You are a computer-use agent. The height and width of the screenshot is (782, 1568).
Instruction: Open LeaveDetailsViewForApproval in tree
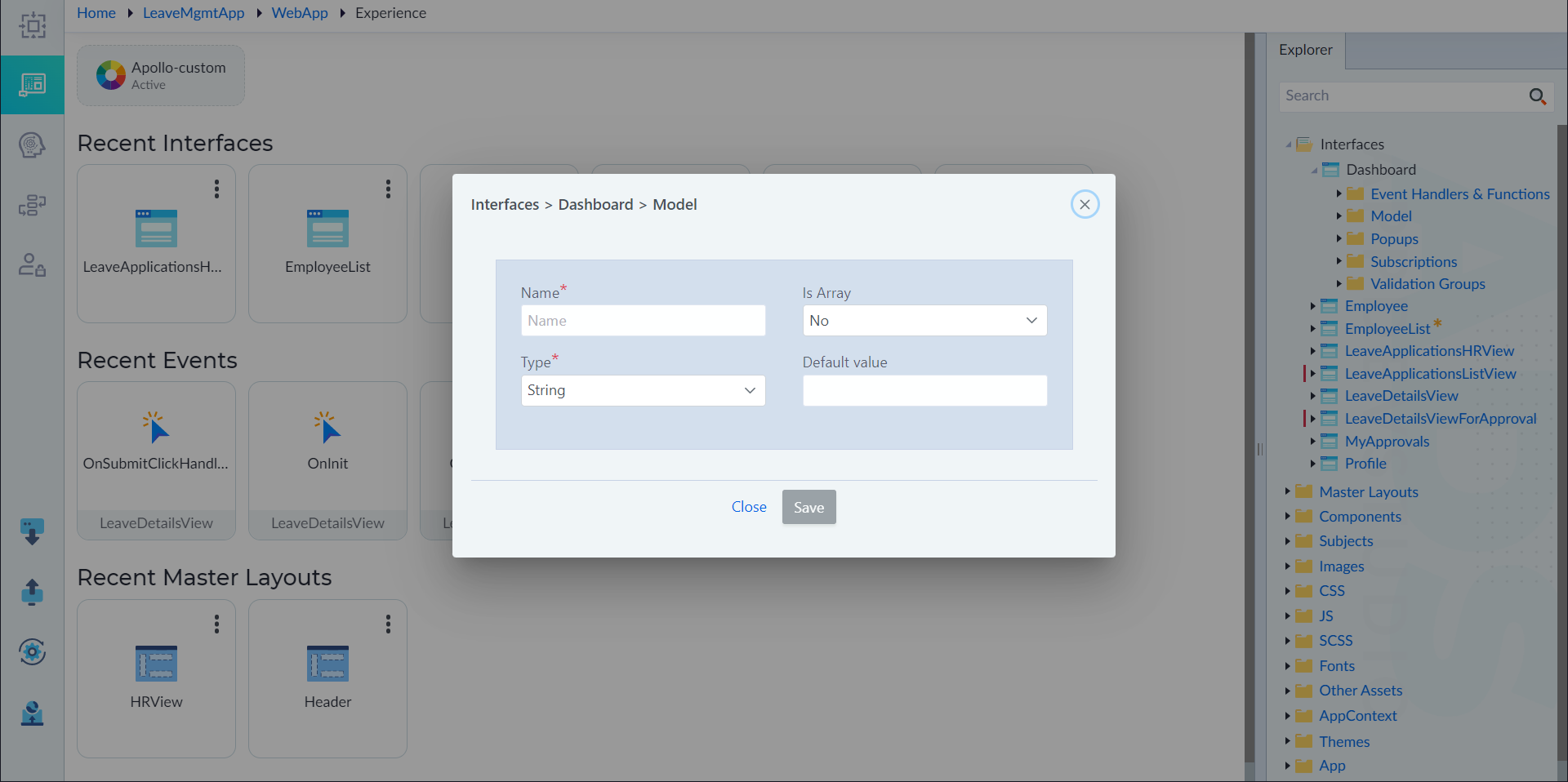tap(1441, 419)
